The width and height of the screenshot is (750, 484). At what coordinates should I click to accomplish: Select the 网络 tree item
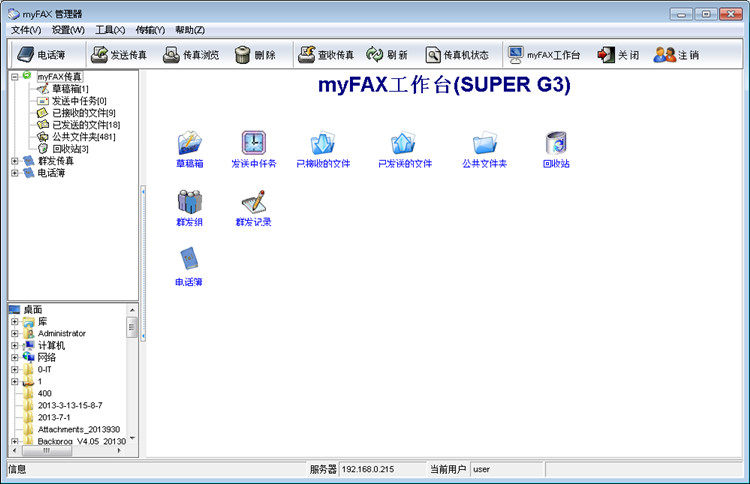46,357
